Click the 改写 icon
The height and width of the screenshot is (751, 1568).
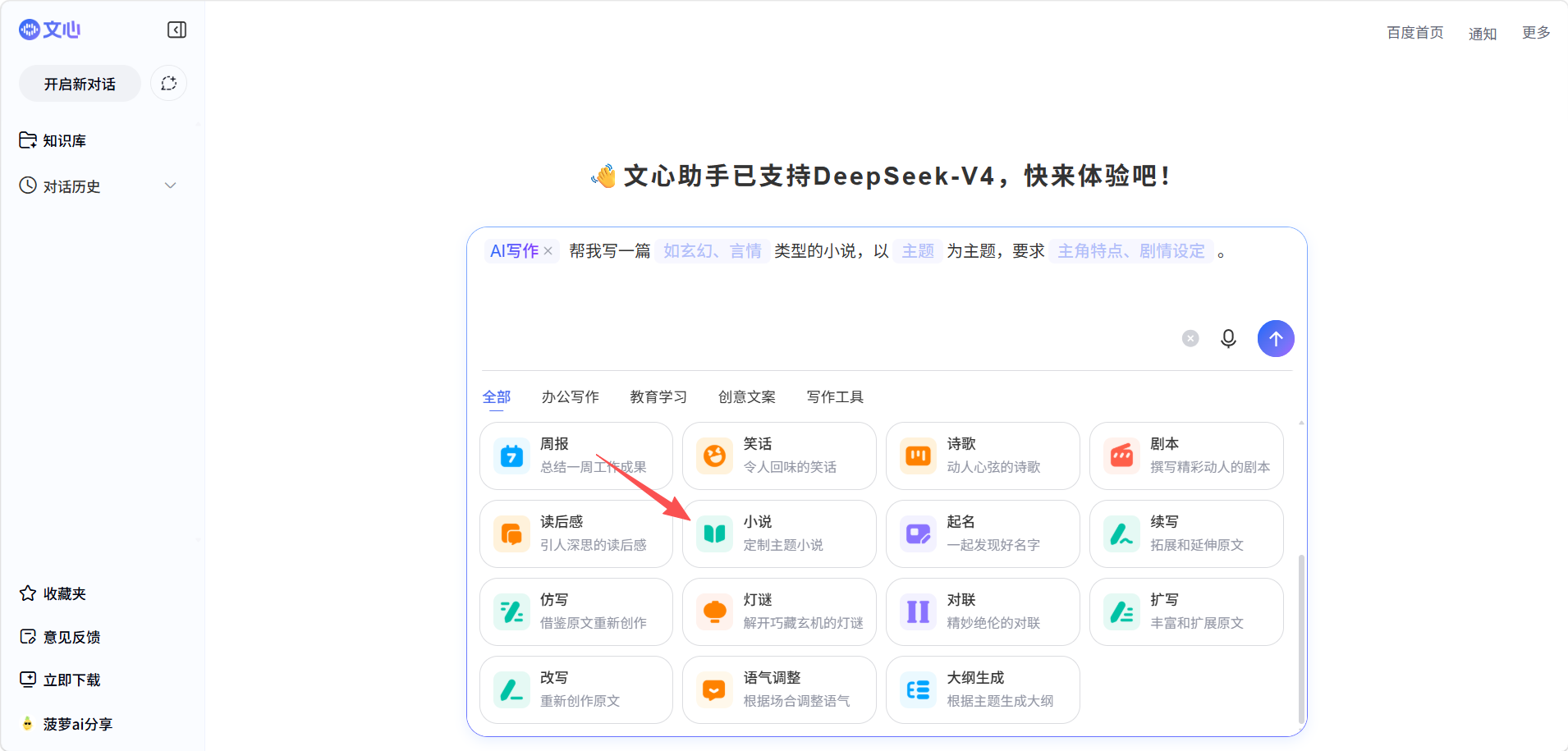[x=511, y=689]
